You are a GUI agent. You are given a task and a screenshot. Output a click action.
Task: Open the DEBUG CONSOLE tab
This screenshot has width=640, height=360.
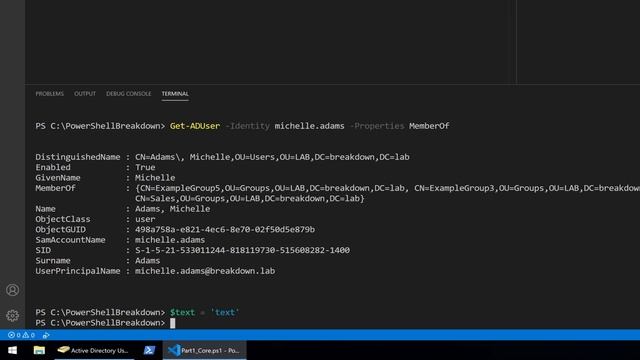pos(129,94)
